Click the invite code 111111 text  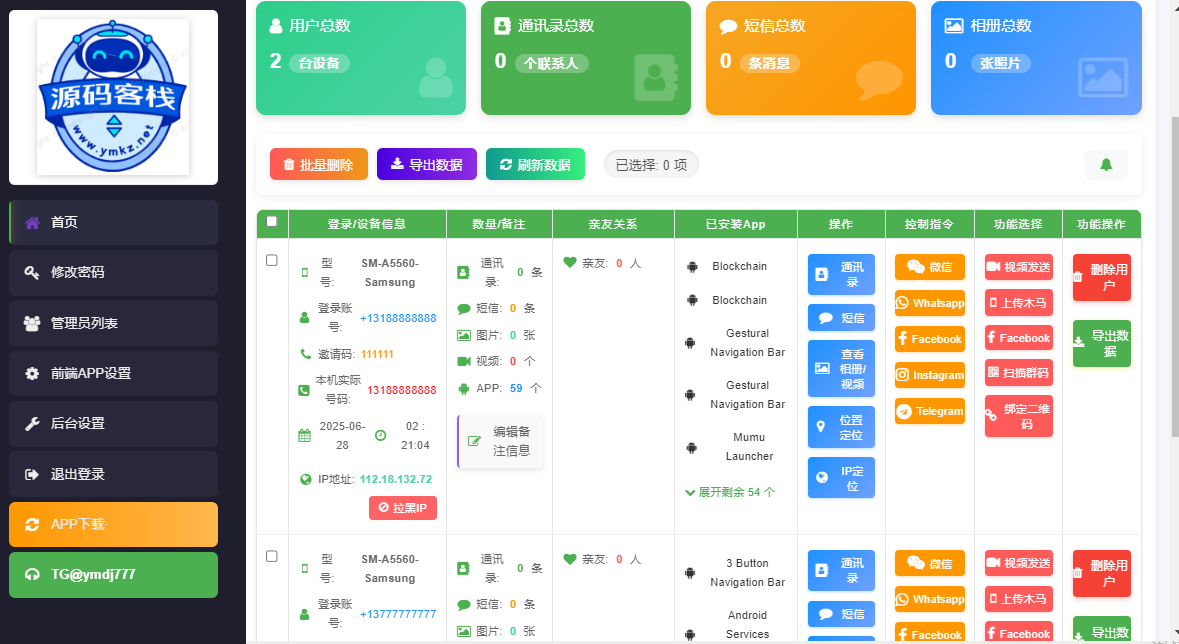click(377, 354)
